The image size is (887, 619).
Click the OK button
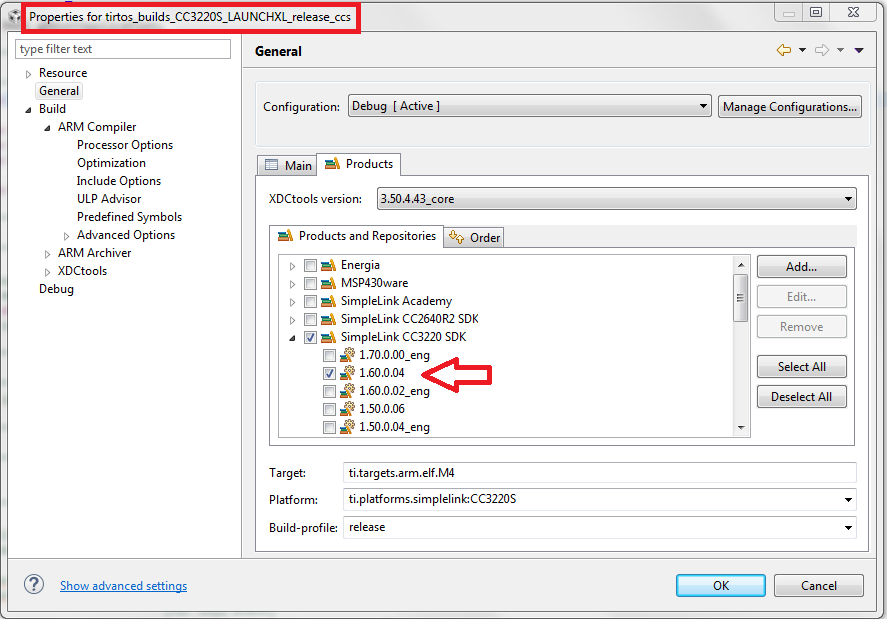pos(721,586)
